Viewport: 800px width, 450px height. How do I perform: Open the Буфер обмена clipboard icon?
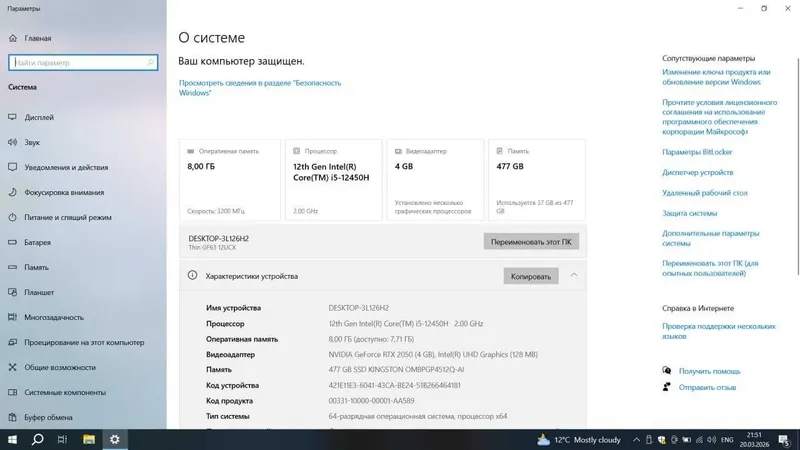coord(13,417)
